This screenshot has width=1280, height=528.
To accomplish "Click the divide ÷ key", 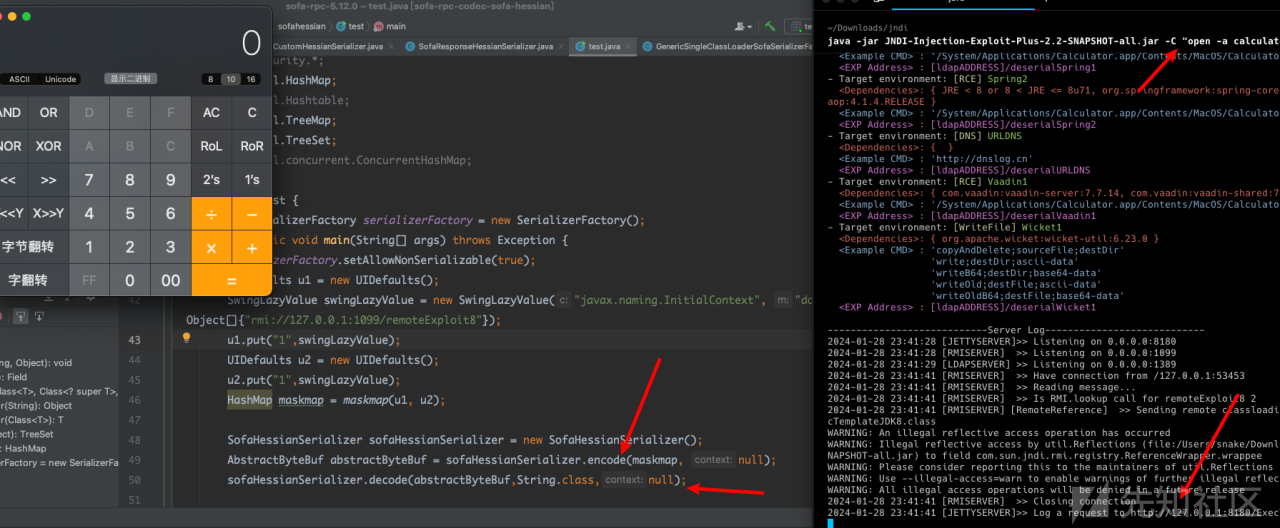I will tap(211, 213).
